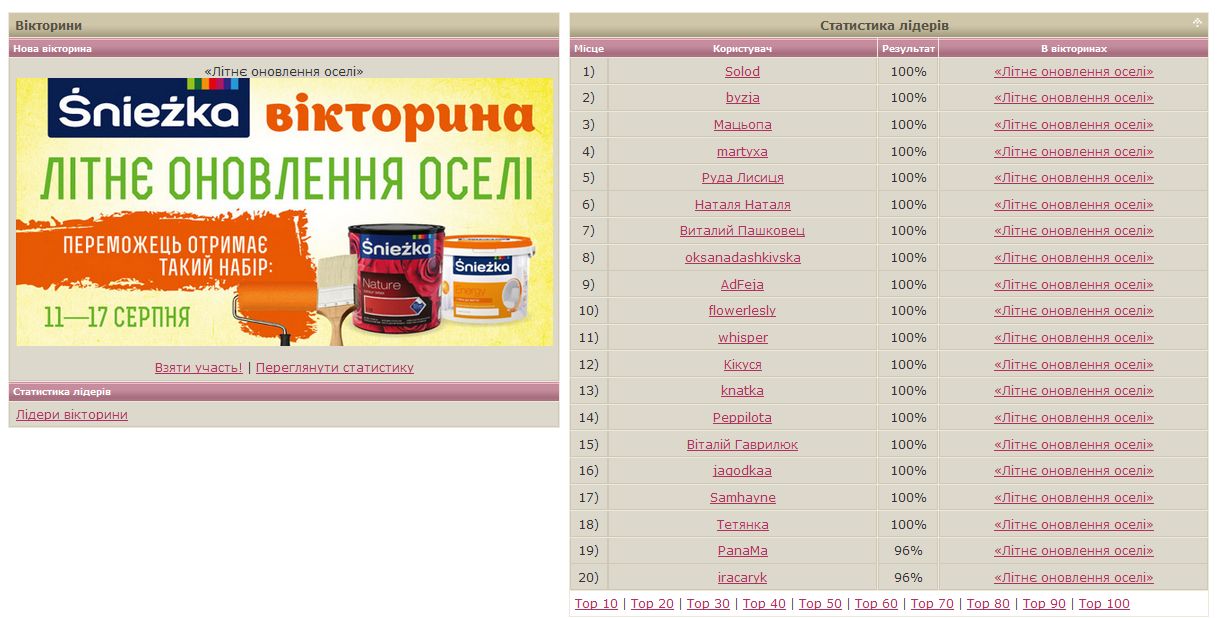The height and width of the screenshot is (618, 1217).
Task: Open quiz link in Solod's row
Action: pos(1073,71)
